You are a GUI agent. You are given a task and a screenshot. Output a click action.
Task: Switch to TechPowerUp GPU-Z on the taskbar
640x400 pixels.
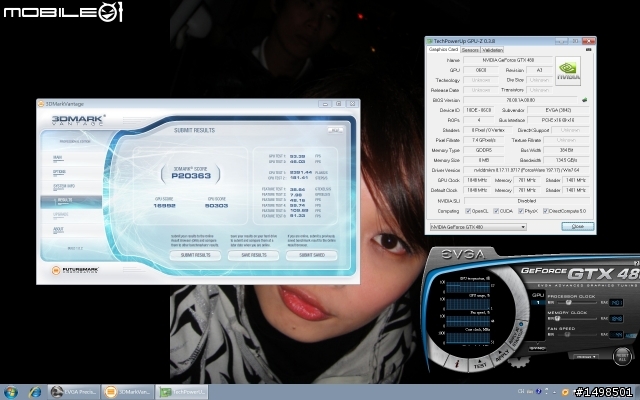tap(182, 392)
